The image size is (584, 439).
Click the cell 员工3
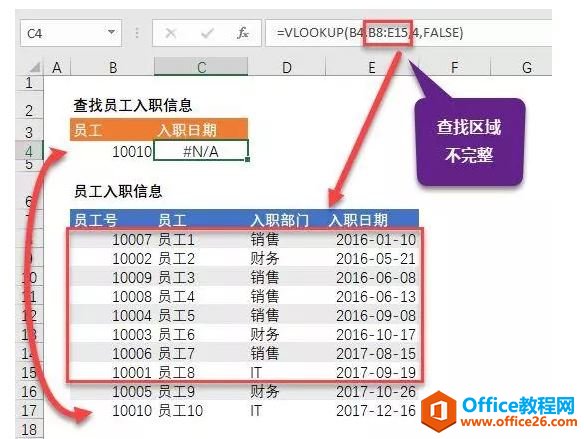(x=176, y=277)
